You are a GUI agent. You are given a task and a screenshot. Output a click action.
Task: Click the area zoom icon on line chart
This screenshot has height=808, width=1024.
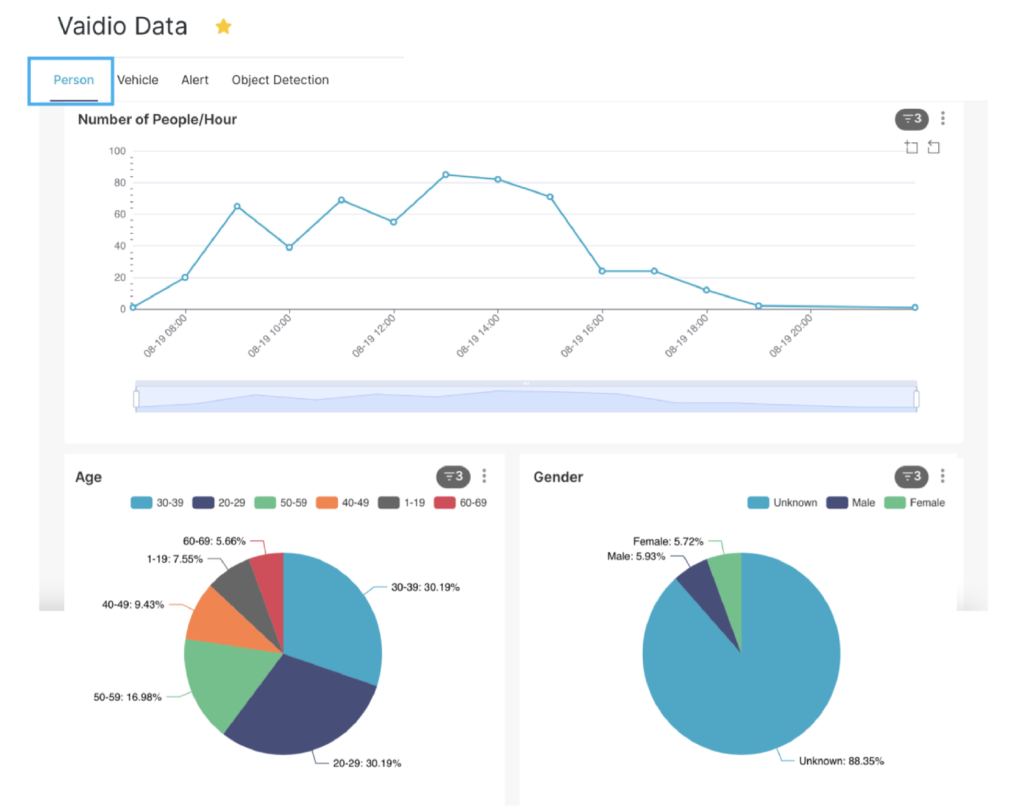[911, 148]
